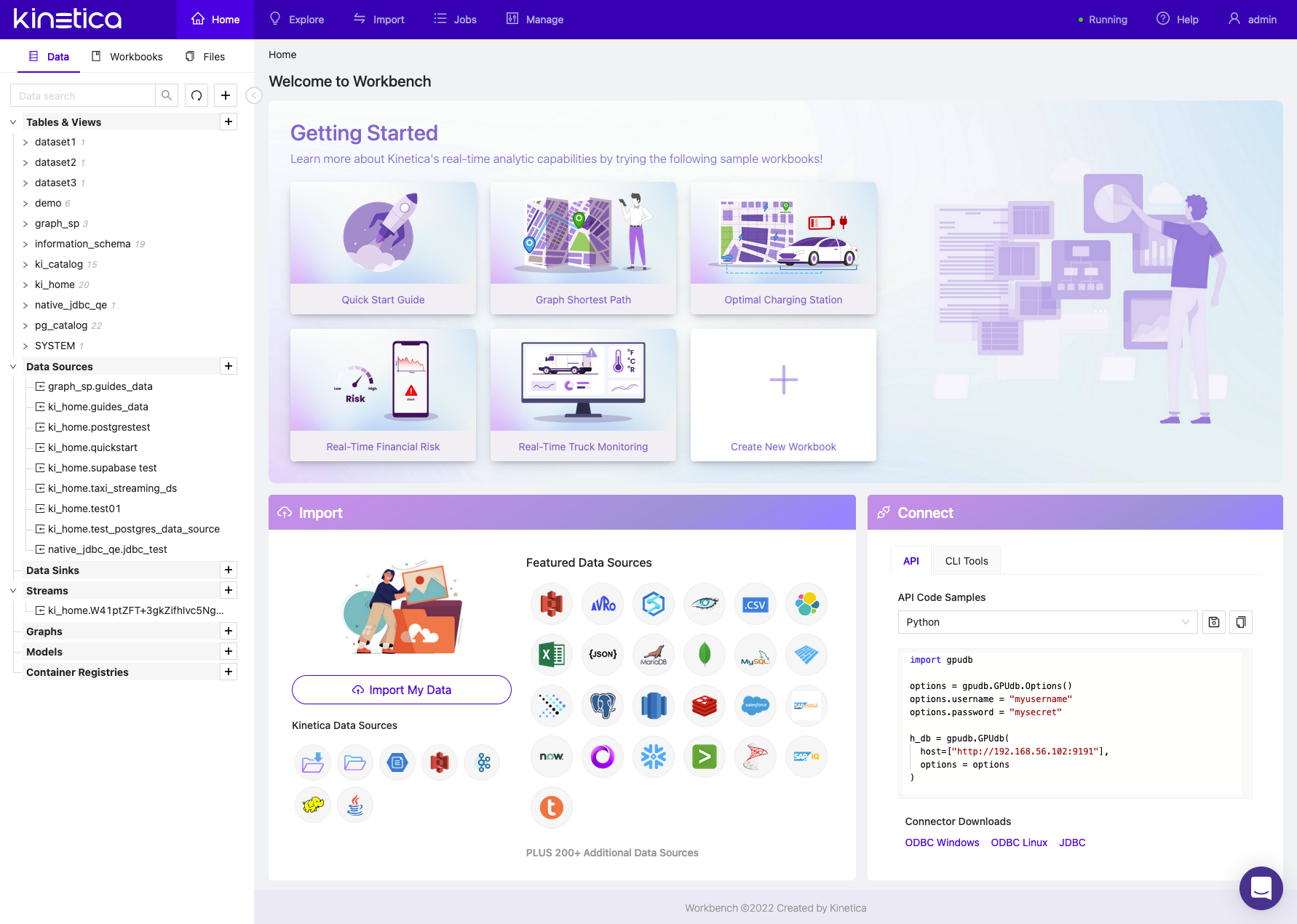
Task: Choose the MariaDB data source icon
Action: [x=654, y=655]
